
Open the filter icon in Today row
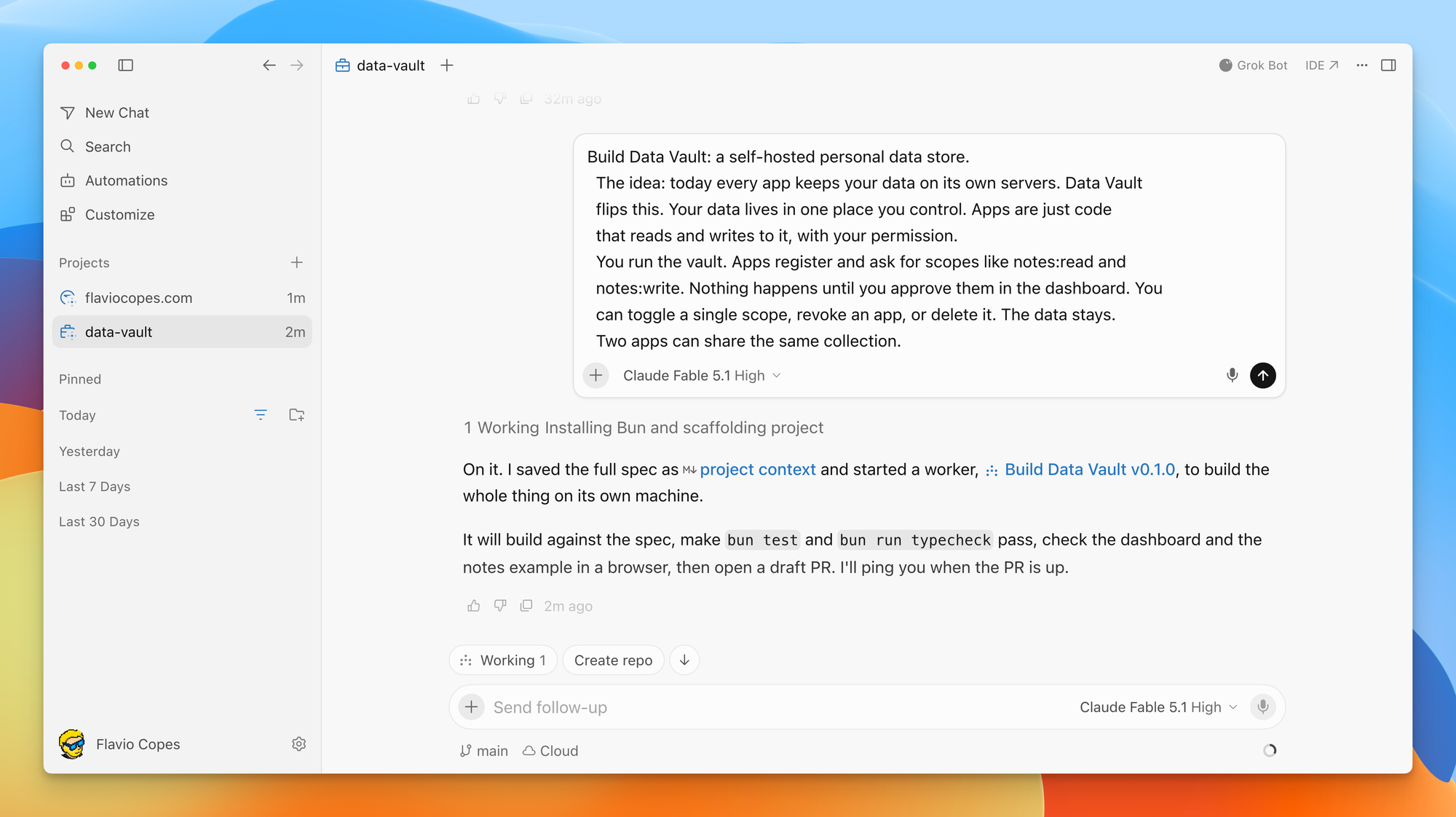(x=261, y=415)
